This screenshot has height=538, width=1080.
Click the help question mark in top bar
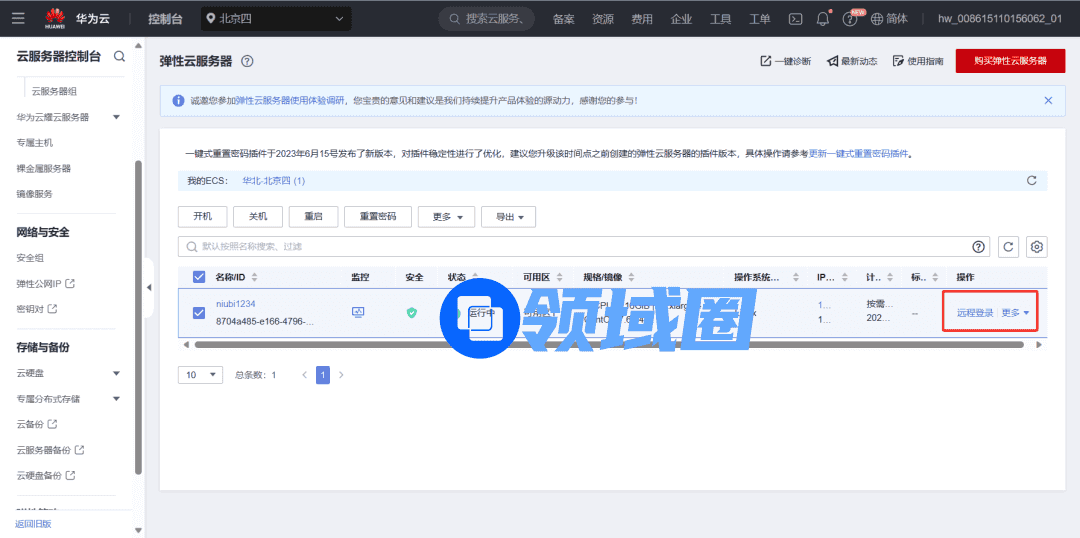tap(850, 19)
